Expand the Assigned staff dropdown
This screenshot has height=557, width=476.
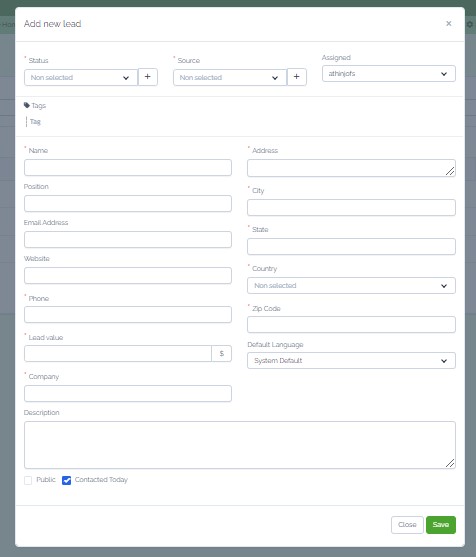(x=389, y=74)
